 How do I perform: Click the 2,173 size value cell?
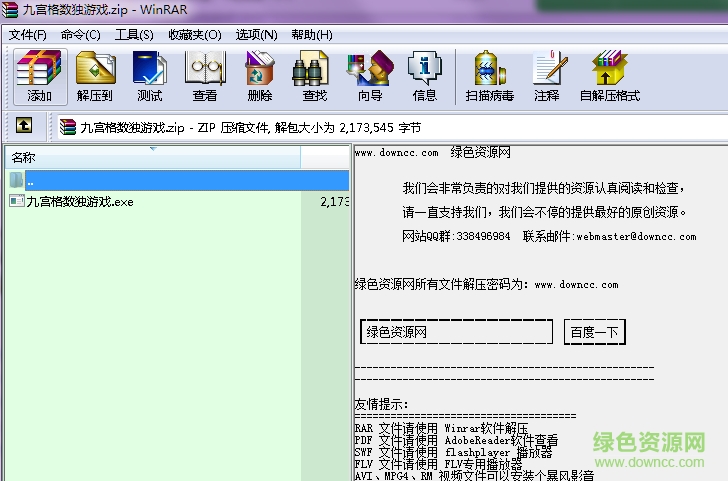(334, 202)
